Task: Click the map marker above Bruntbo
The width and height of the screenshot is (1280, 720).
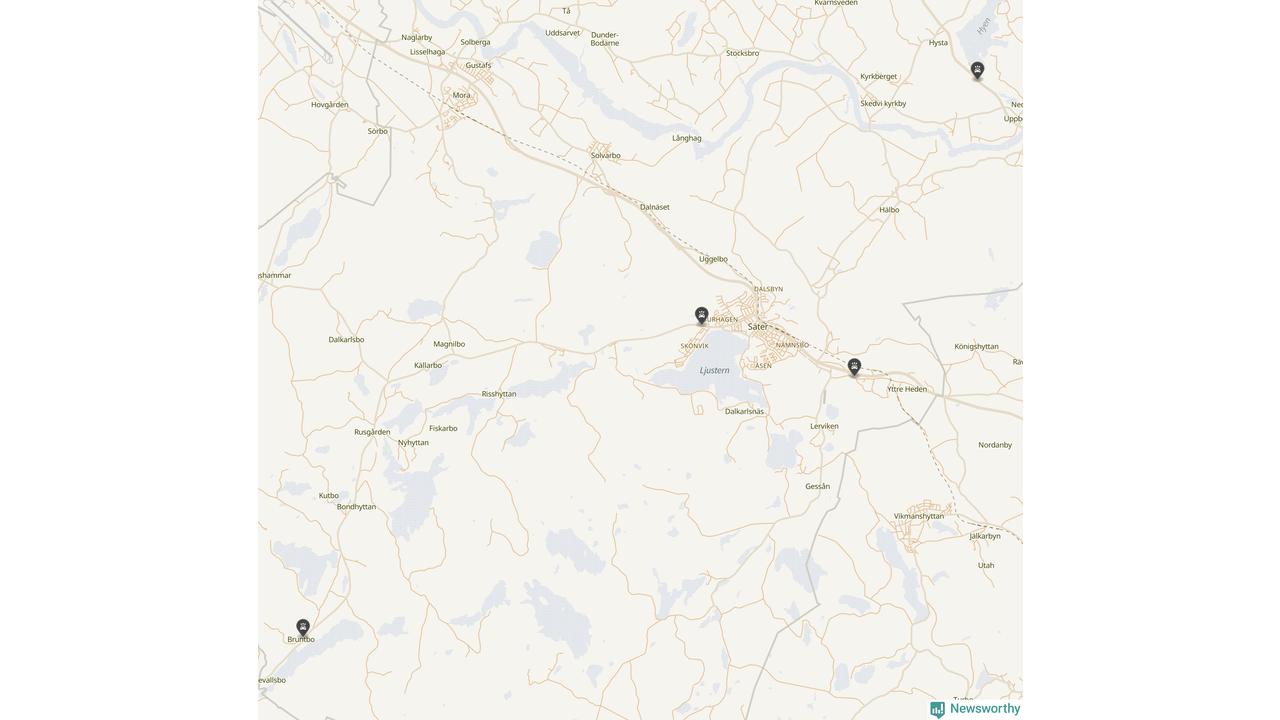Action: coord(303,627)
